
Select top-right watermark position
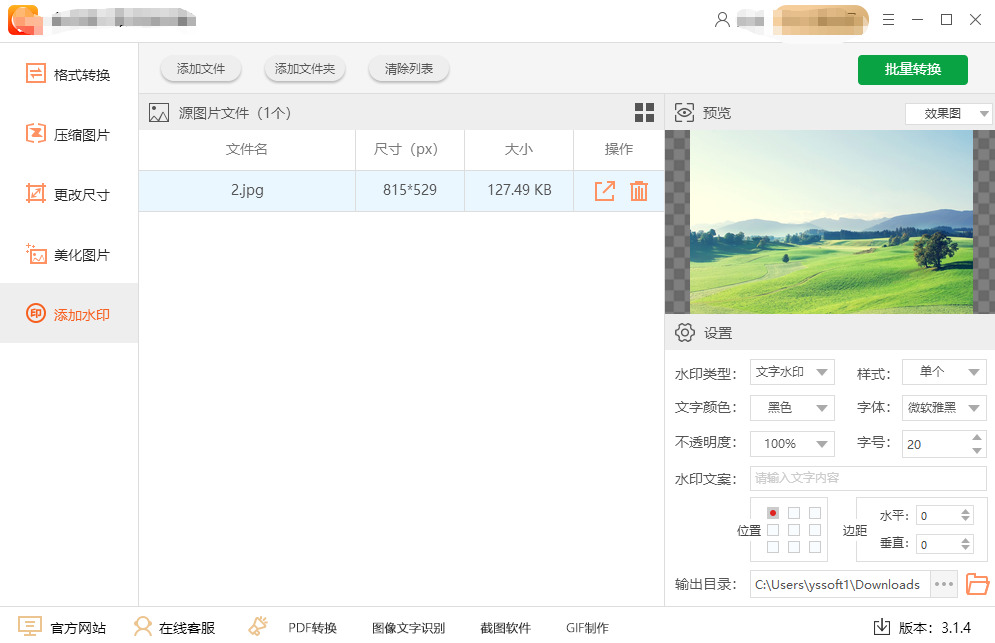coord(815,513)
